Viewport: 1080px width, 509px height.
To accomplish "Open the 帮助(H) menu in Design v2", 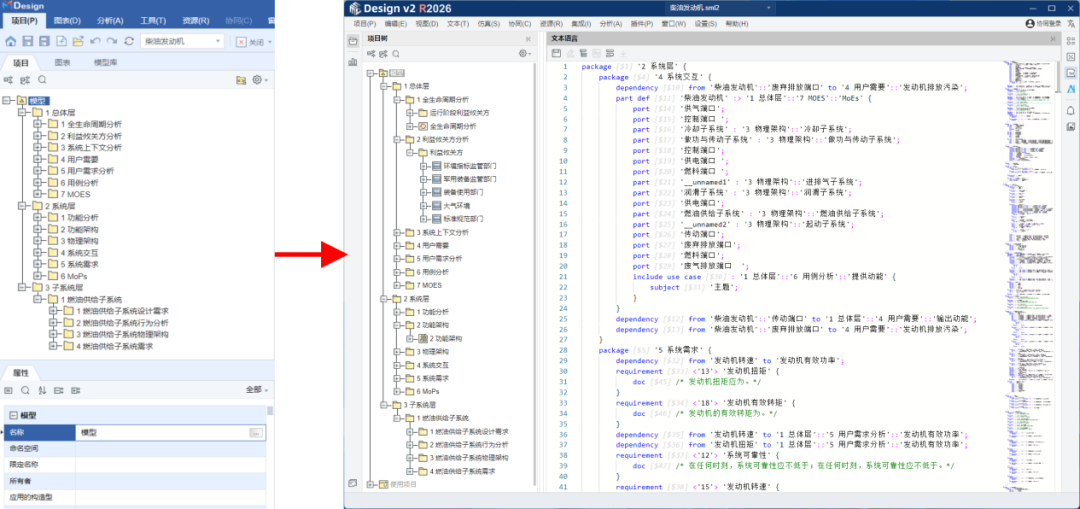I will (x=736, y=24).
